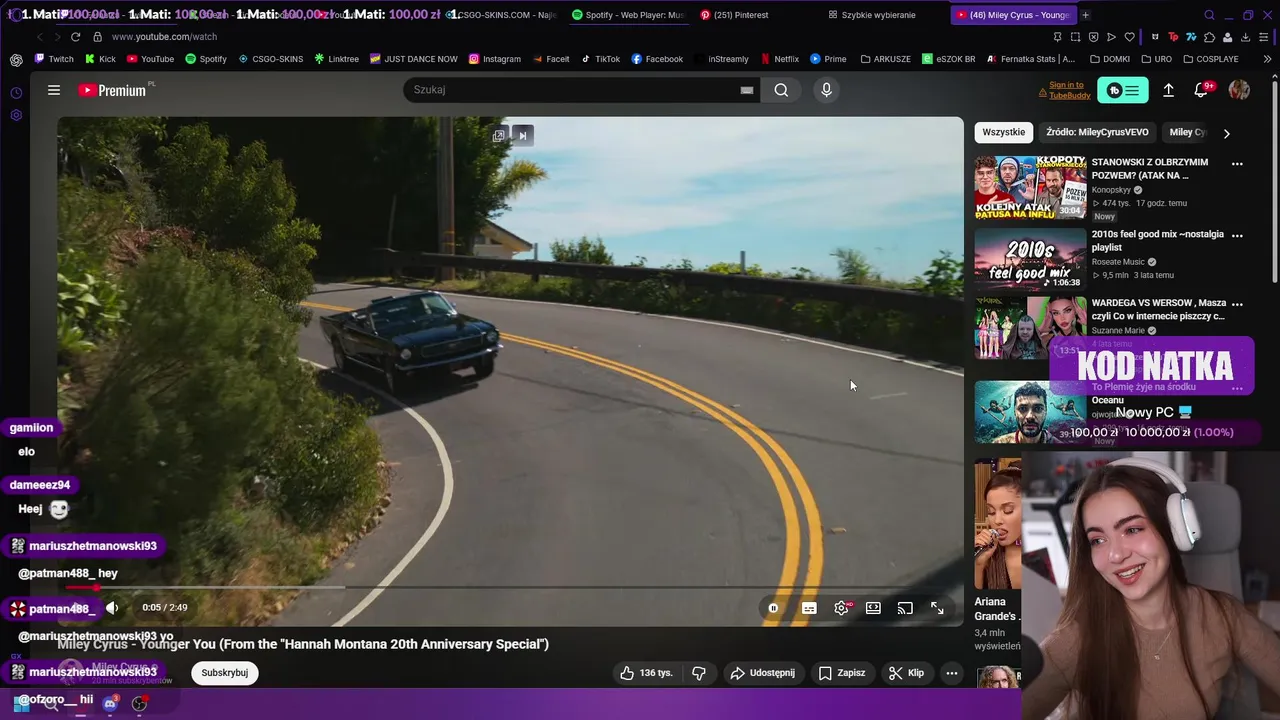The image size is (1280, 720).
Task: Open the 7TV extension icon
Action: click(x=1191, y=37)
